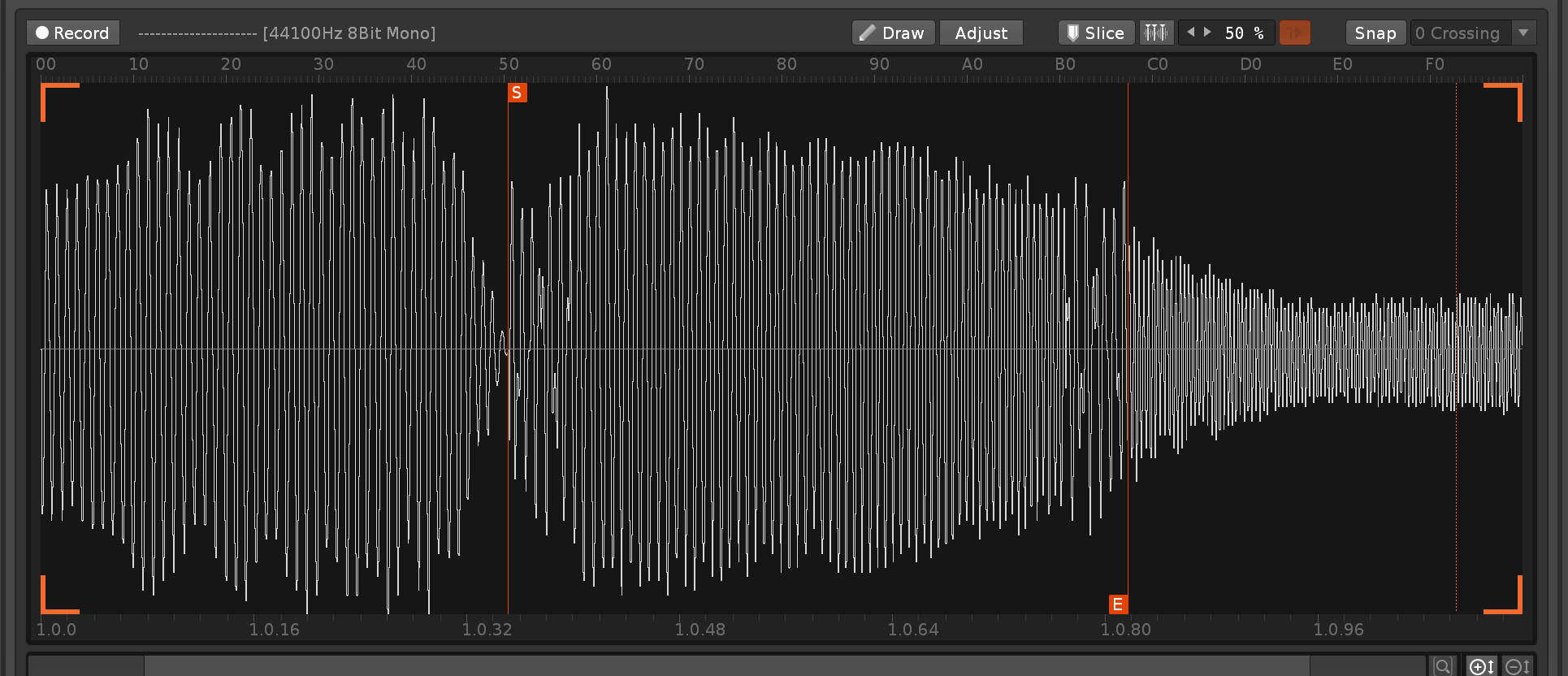Screen dimensions: 1568x676
Task: Toggle the Snap button
Action: pyautogui.click(x=1375, y=32)
